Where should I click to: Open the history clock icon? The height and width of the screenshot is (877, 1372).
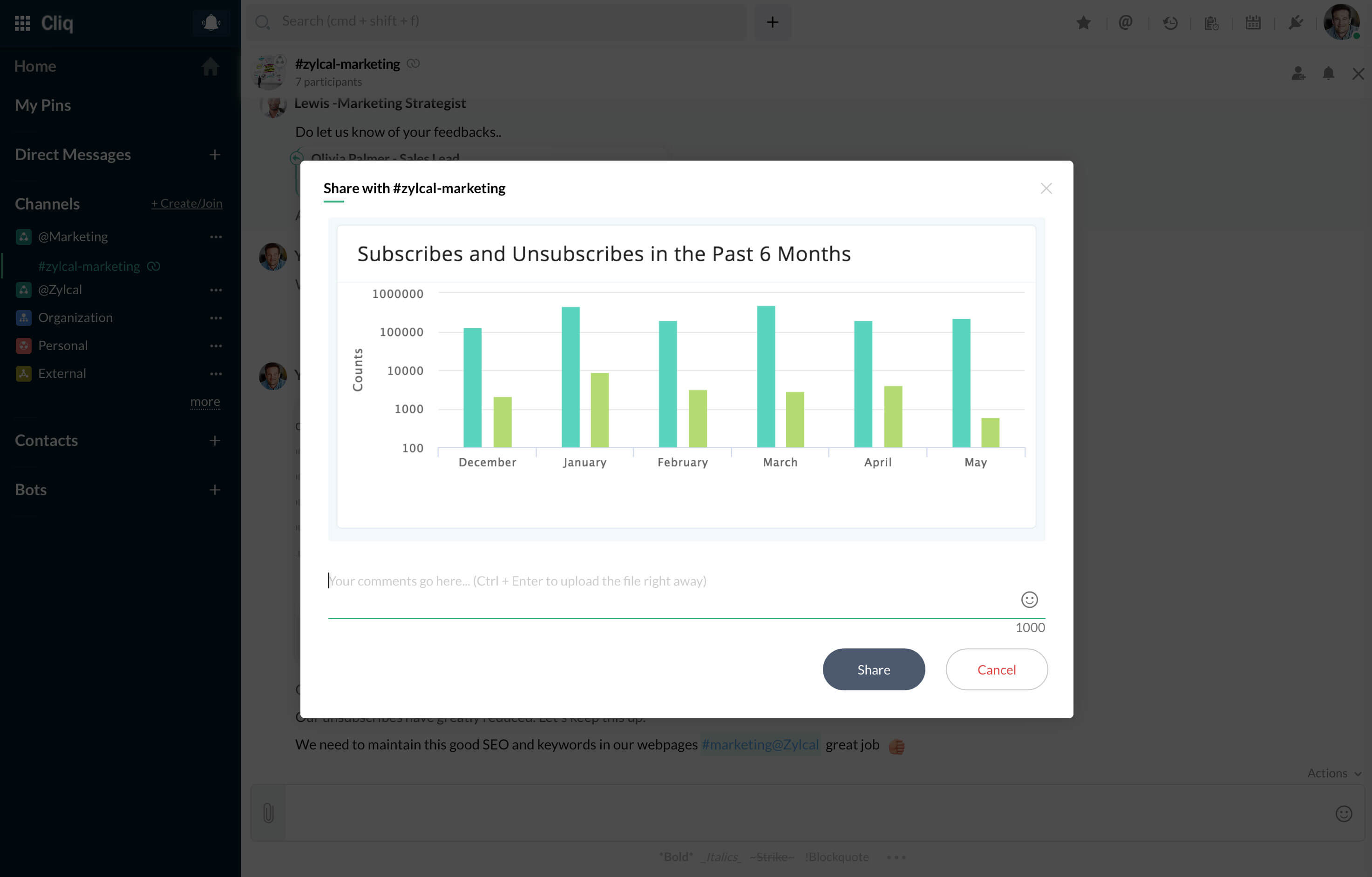(1170, 23)
